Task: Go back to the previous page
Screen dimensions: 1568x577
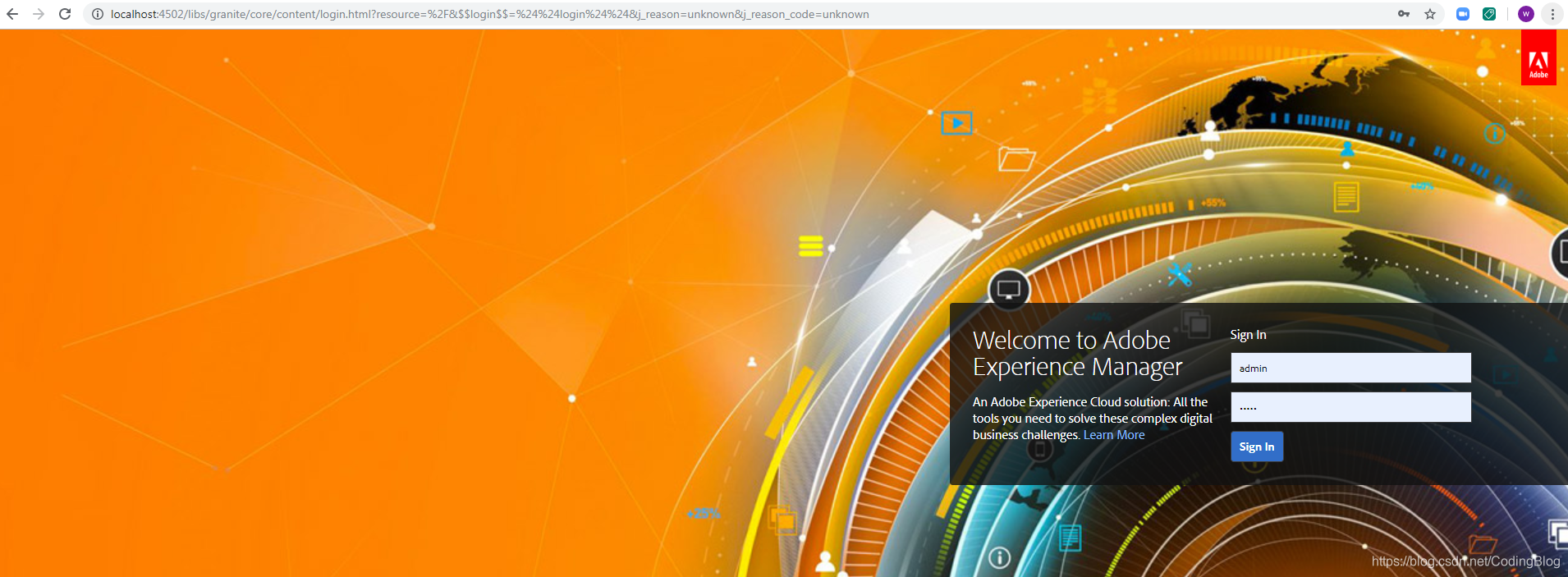Action: pyautogui.click(x=12, y=14)
